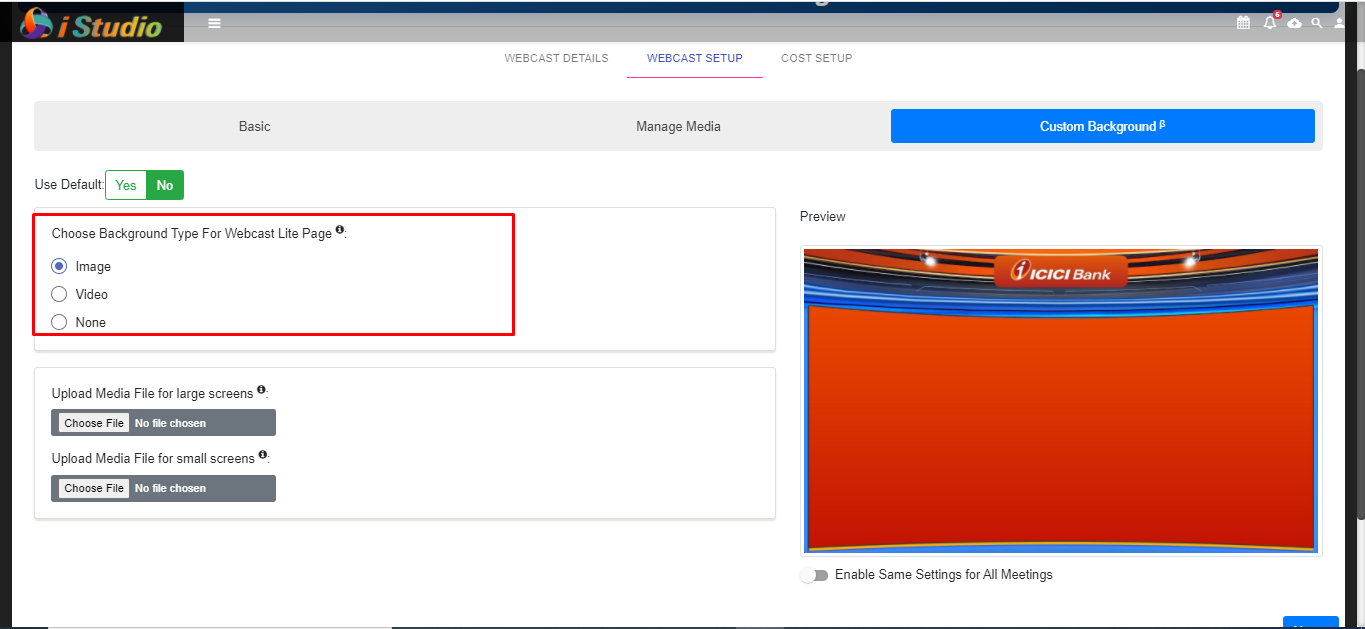Switch to Cost Setup tab
Image resolution: width=1365 pixels, height=629 pixels.
coord(817,58)
